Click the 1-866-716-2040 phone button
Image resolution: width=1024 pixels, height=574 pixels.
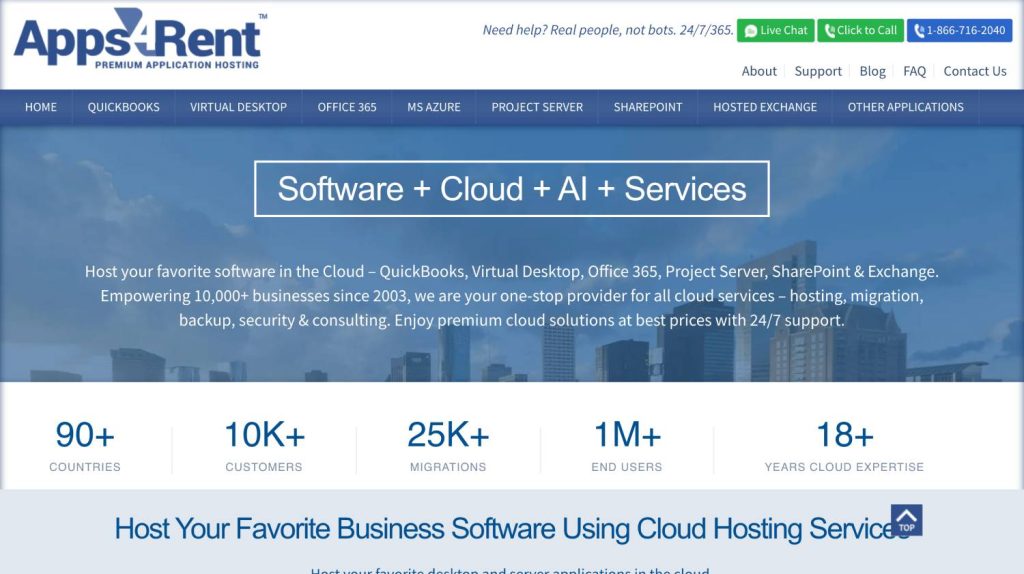coord(959,31)
